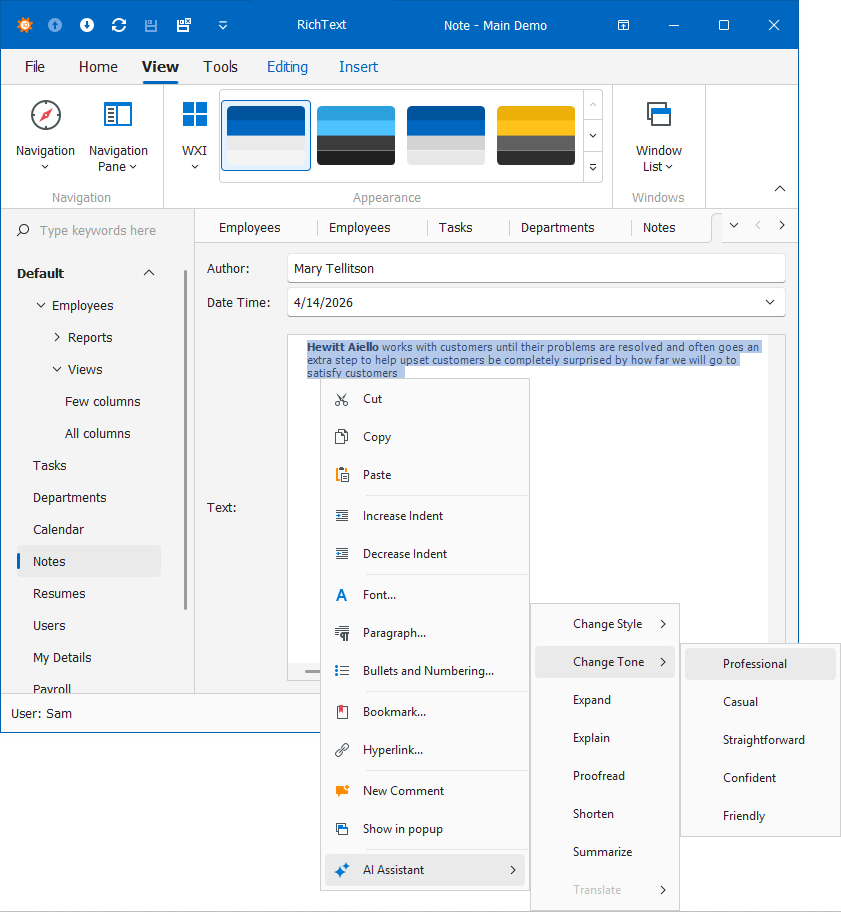Image resolution: width=841 pixels, height=912 pixels.
Task: Switch to the Insert ribbon tab
Action: (358, 67)
